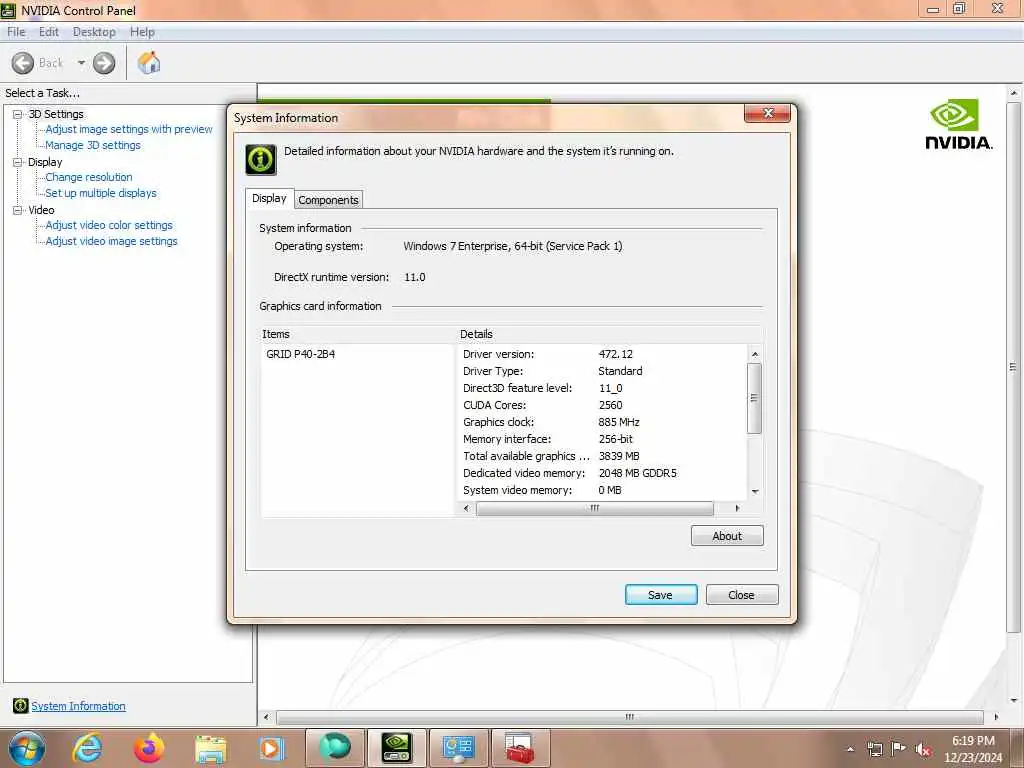The width and height of the screenshot is (1024, 768).
Task: Click the Details list scroll down arrow
Action: [x=754, y=492]
